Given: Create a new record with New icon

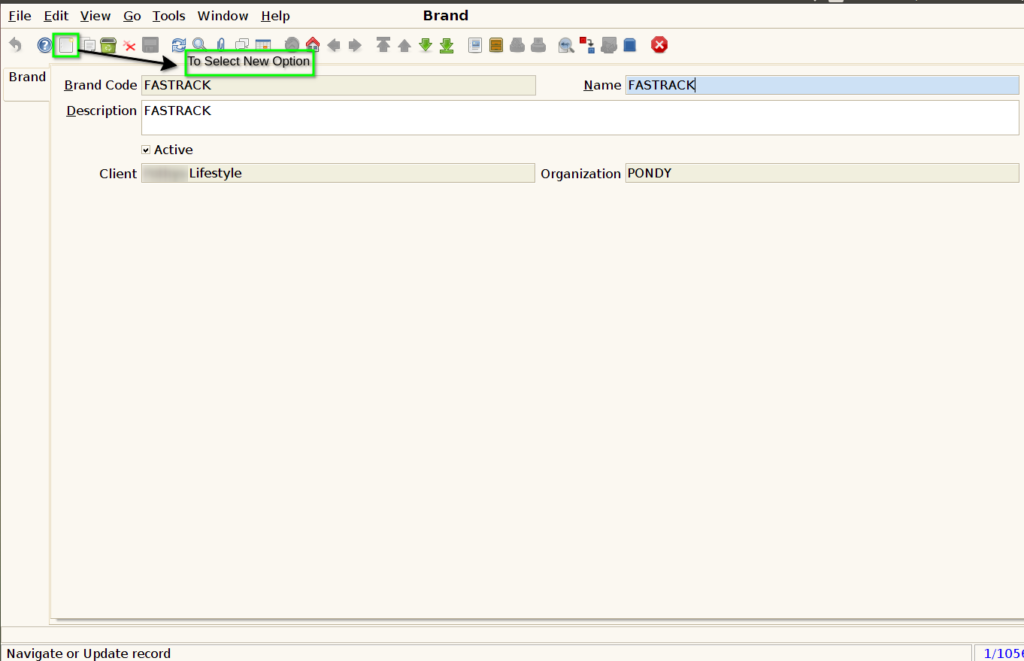Looking at the screenshot, I should pos(66,45).
